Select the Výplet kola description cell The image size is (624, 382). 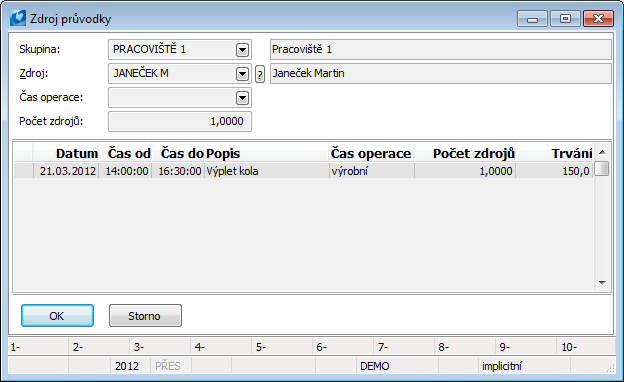(267, 171)
